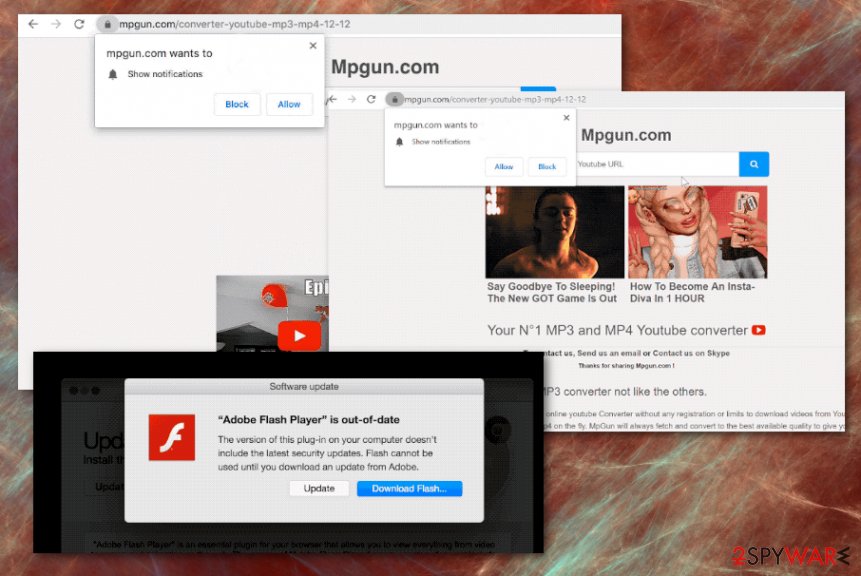Go forward in the right browser window

(x=352, y=99)
